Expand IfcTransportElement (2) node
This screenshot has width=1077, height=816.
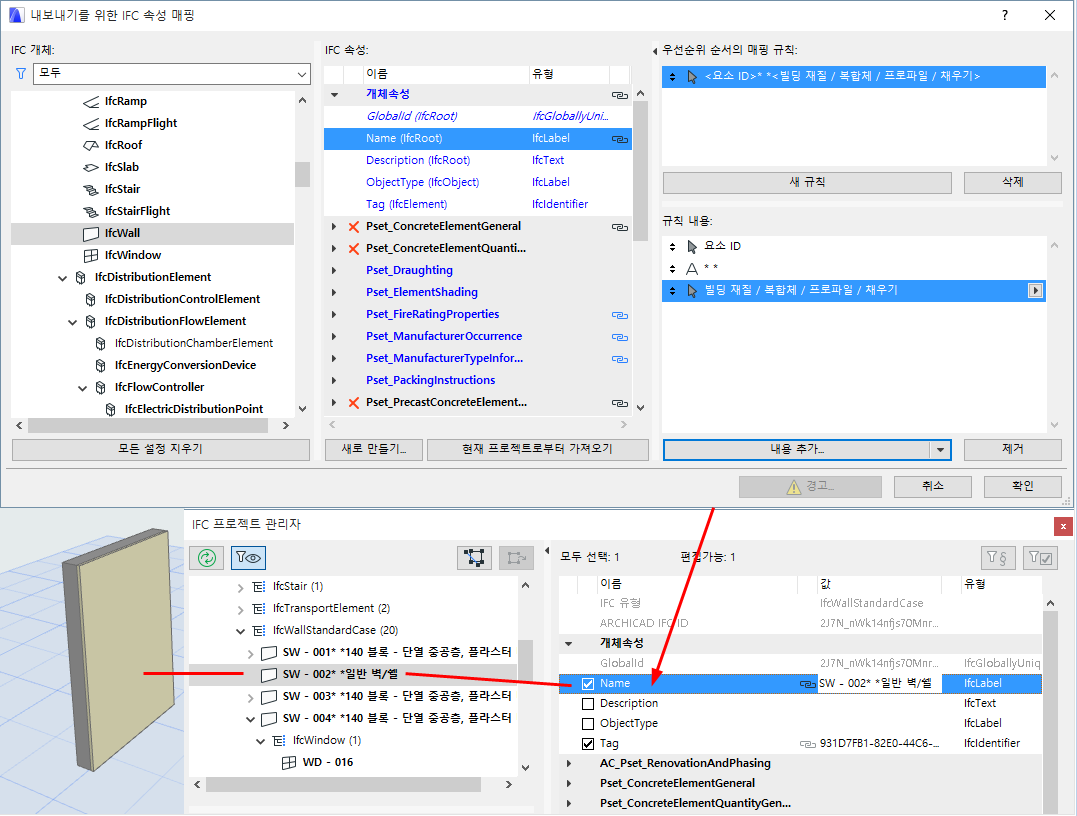click(240, 610)
